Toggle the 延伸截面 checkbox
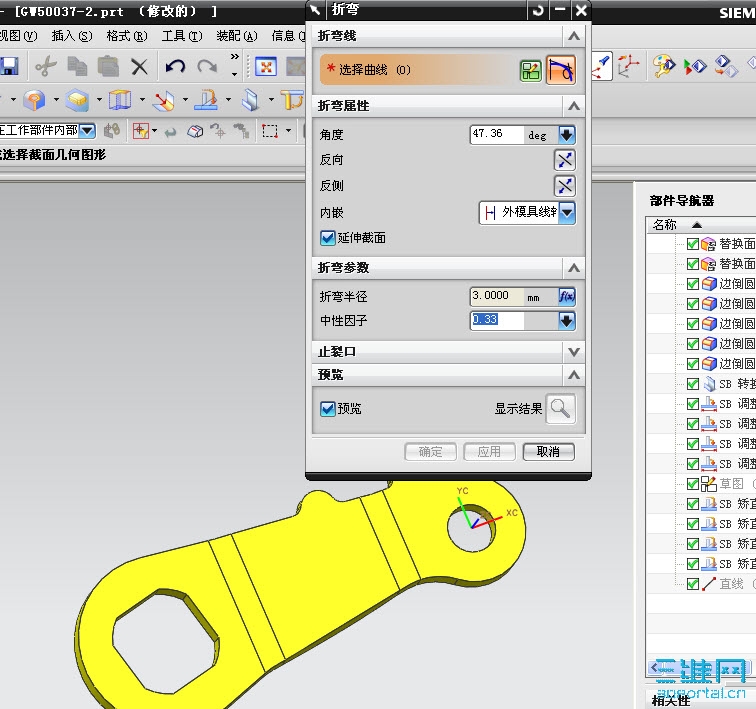 pos(328,238)
